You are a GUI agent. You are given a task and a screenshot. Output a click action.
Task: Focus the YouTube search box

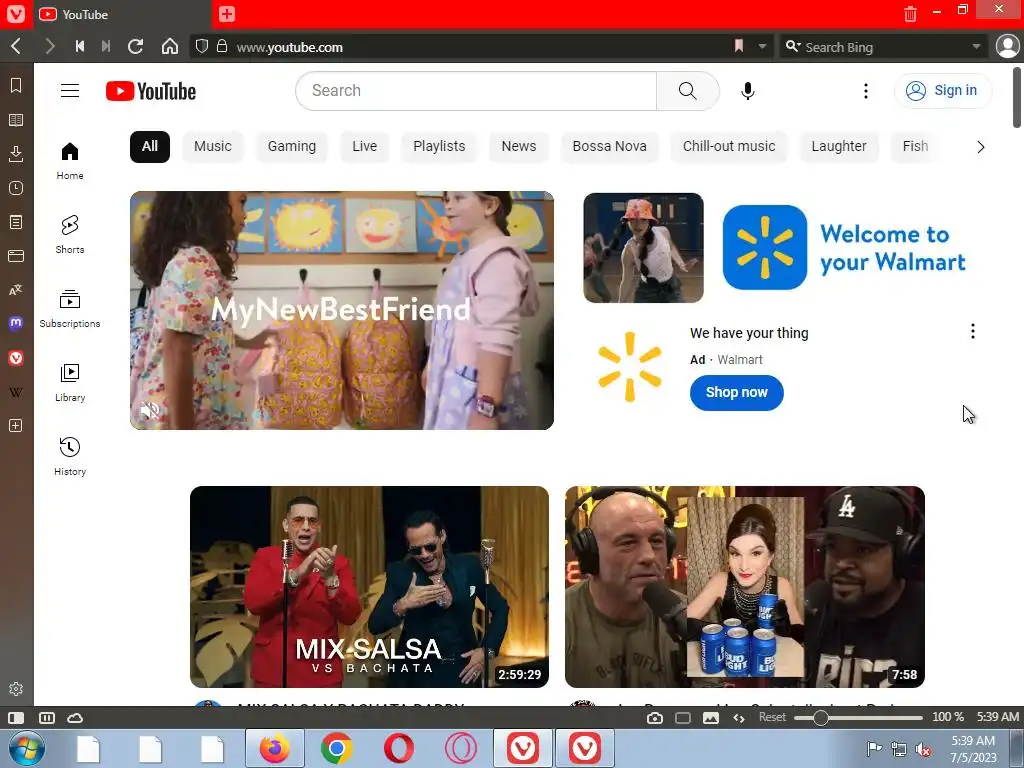477,91
